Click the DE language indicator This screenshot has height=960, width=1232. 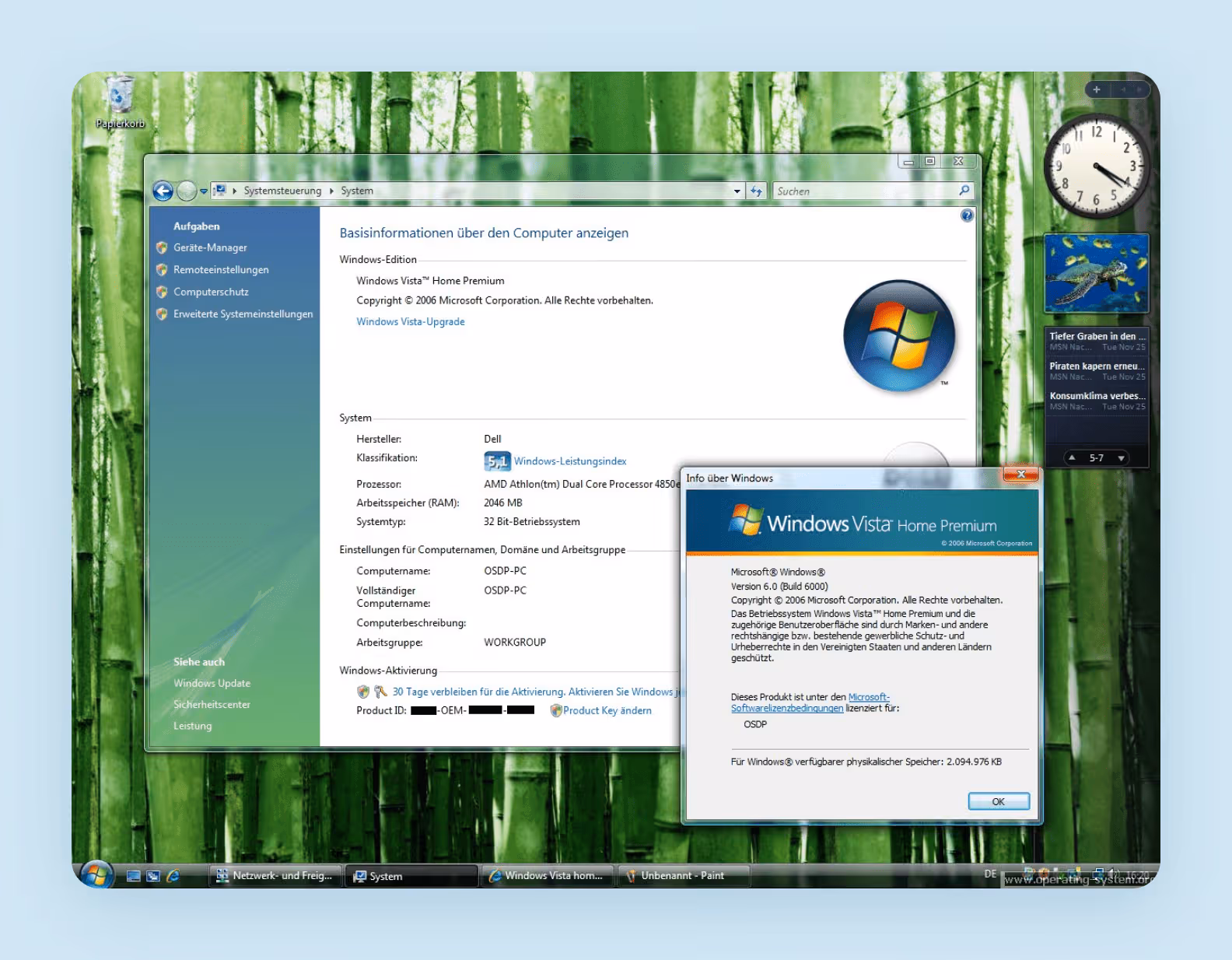click(x=990, y=874)
